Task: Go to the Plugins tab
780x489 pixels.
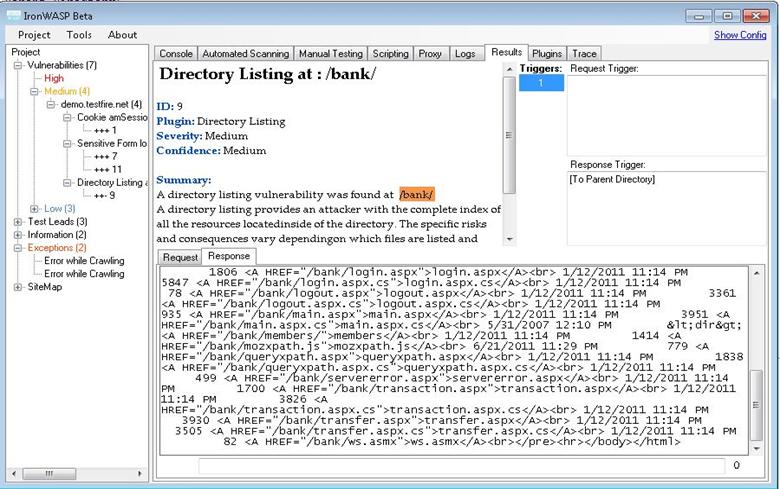Action: pyautogui.click(x=547, y=53)
